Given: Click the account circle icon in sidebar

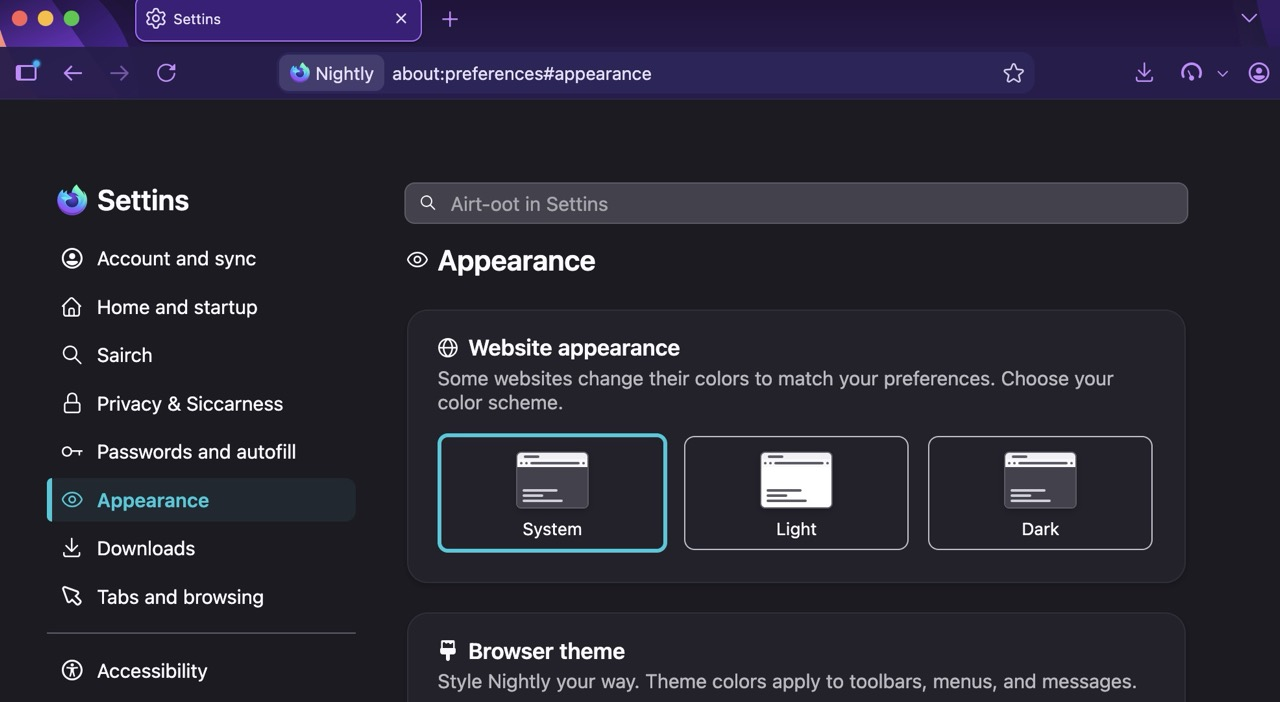Looking at the screenshot, I should point(72,259).
